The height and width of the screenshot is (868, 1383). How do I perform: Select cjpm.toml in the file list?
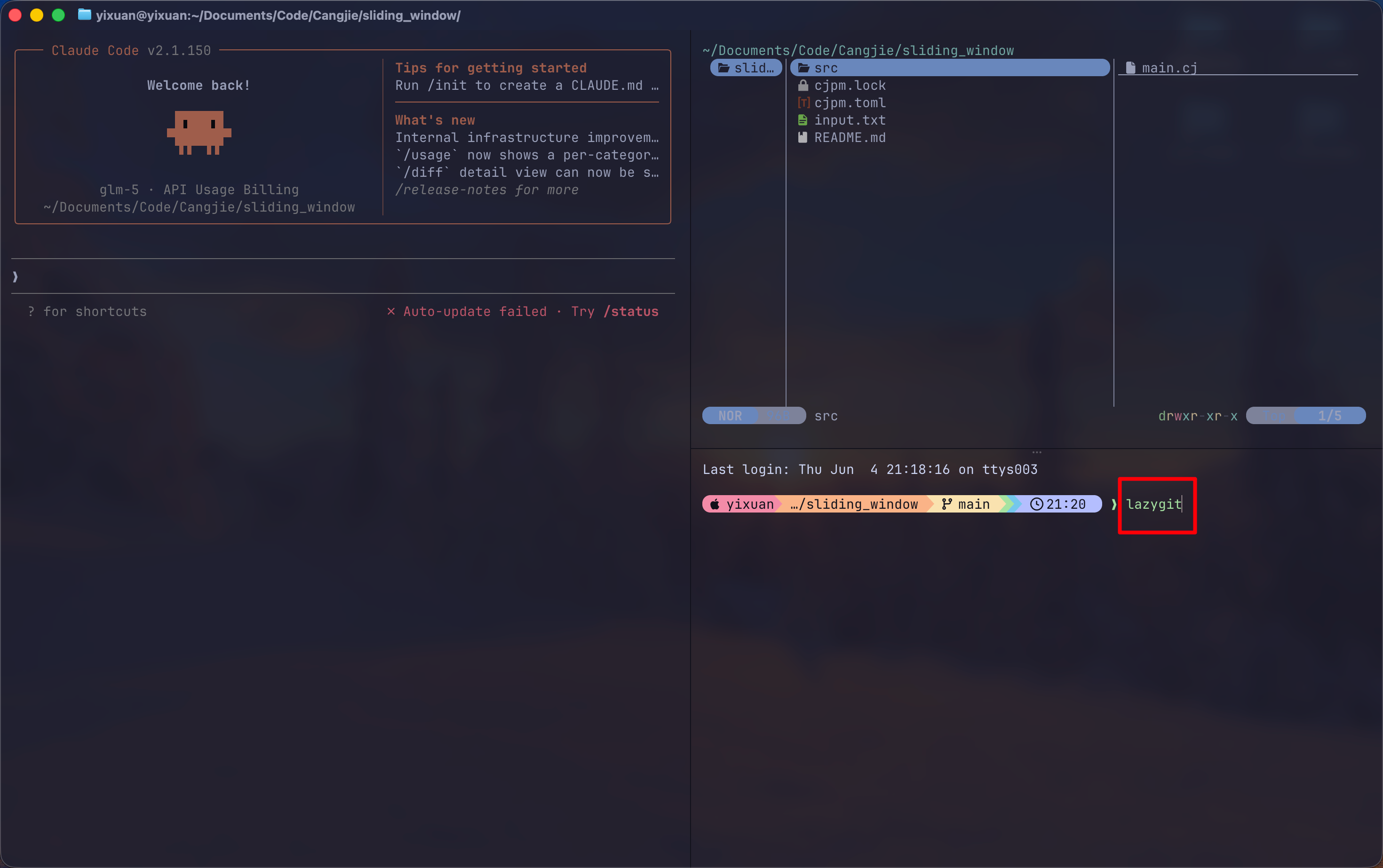point(949,103)
